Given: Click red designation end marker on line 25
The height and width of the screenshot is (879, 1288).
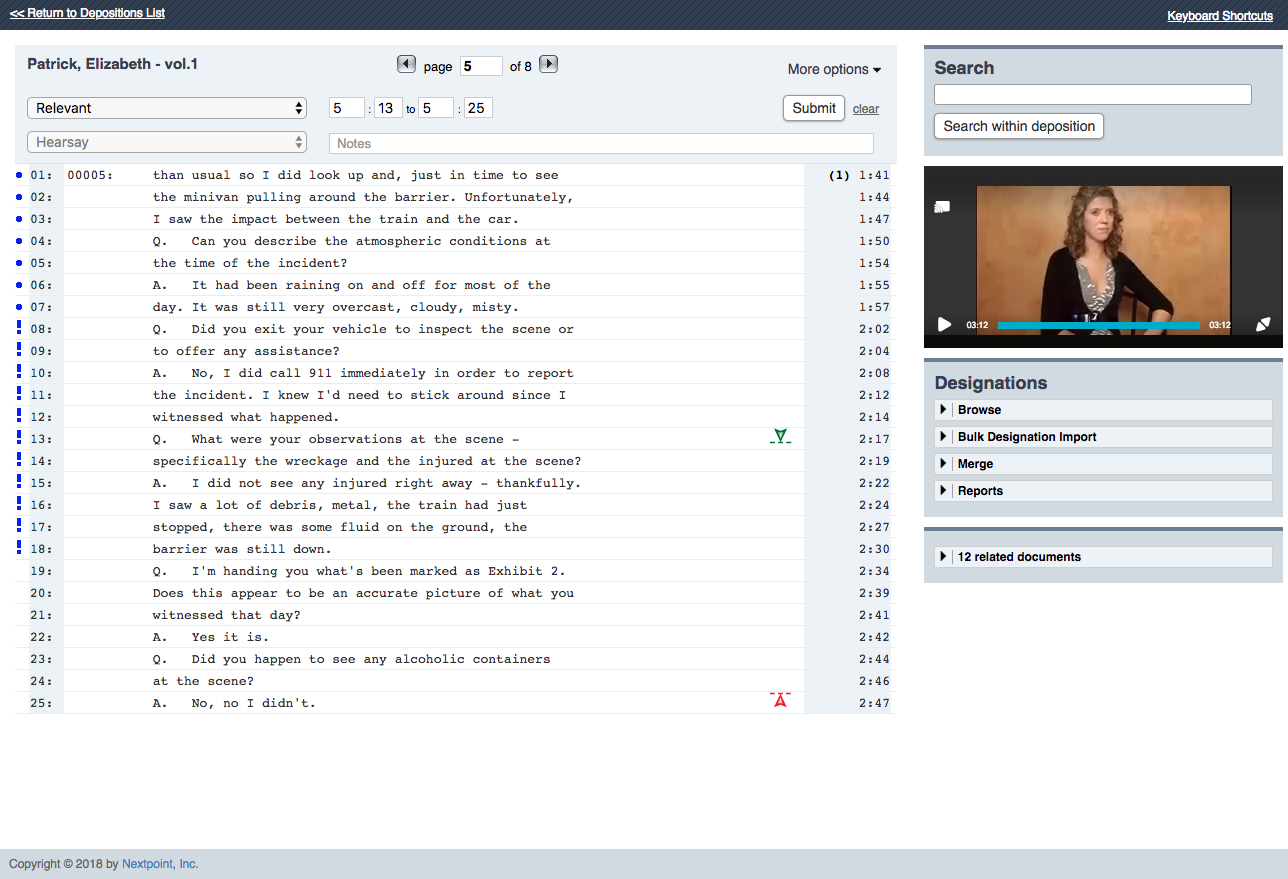Looking at the screenshot, I should coord(780,699).
